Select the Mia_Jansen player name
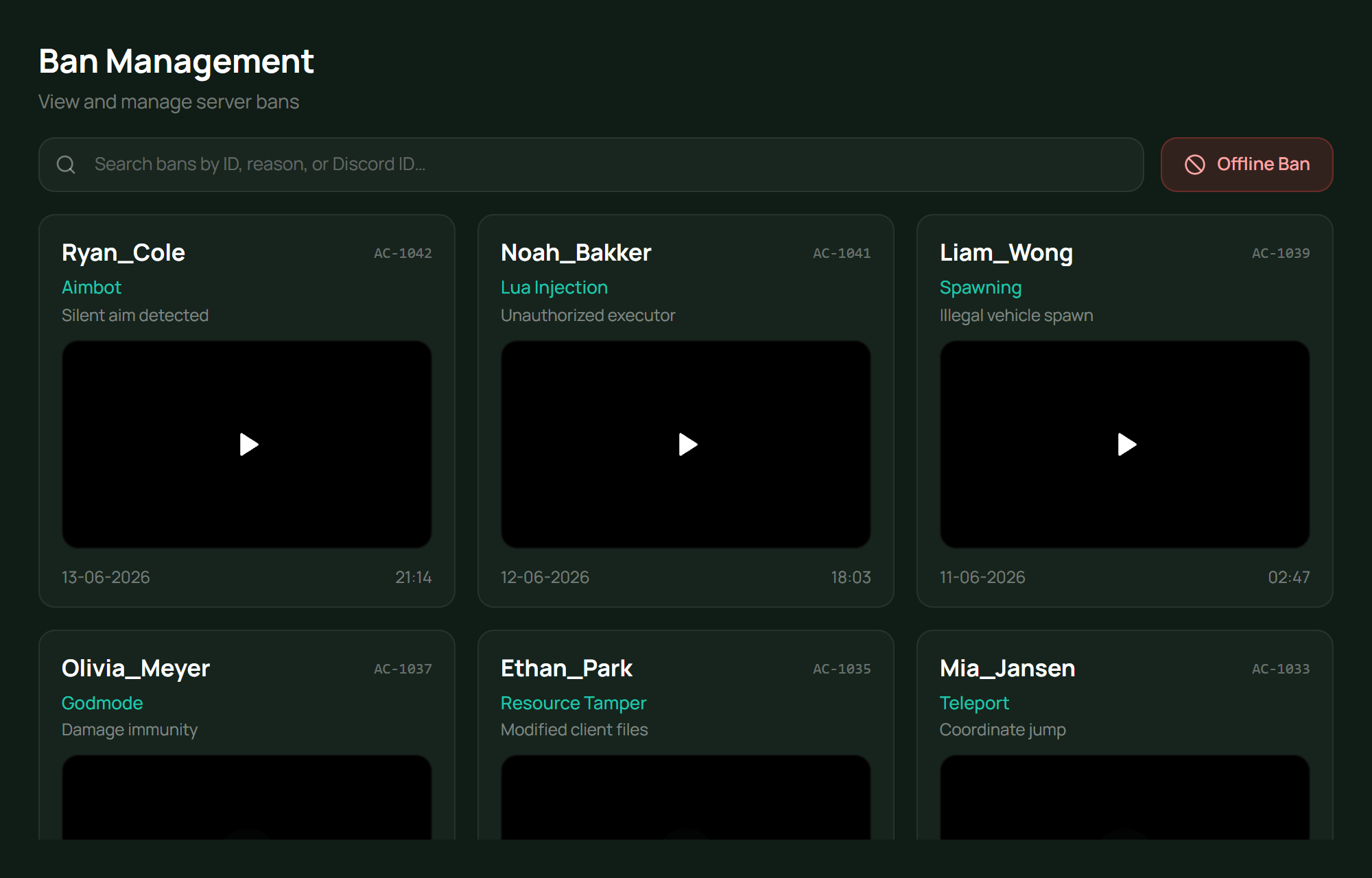The width and height of the screenshot is (1372, 878). (1008, 669)
